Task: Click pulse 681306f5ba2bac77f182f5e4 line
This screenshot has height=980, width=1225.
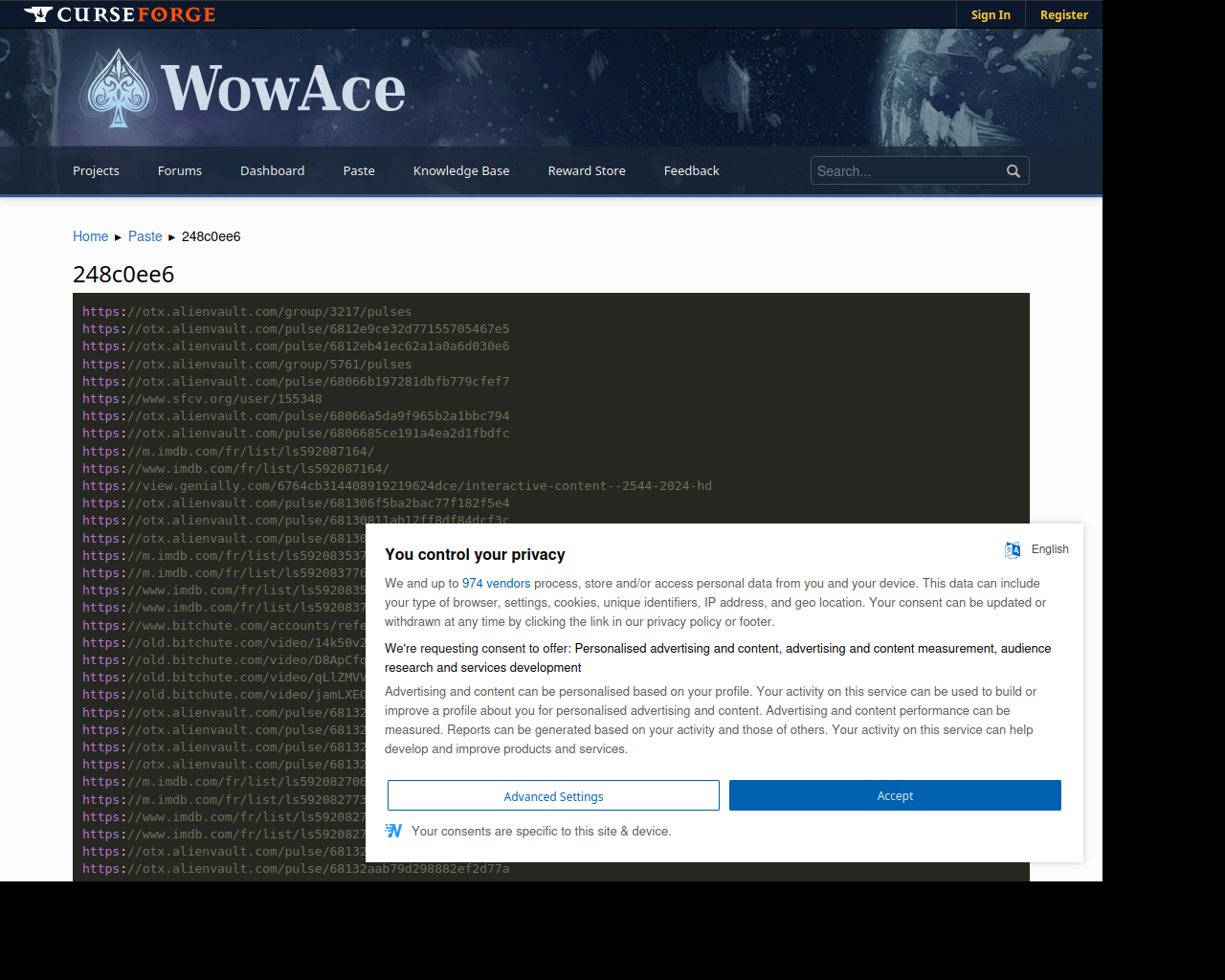Action: pyautogui.click(x=296, y=503)
